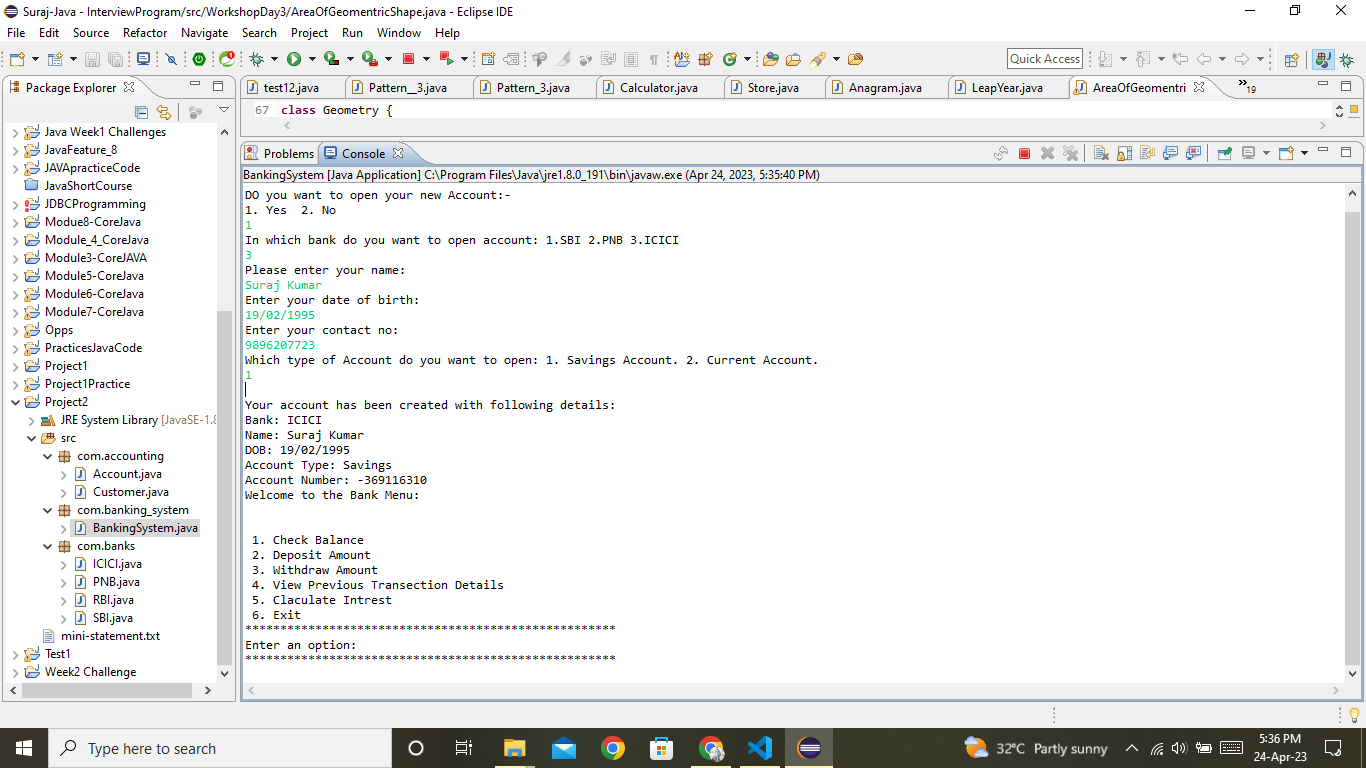This screenshot has height=768, width=1366.
Task: Select mini-statement.txt file
Action: coord(110,636)
